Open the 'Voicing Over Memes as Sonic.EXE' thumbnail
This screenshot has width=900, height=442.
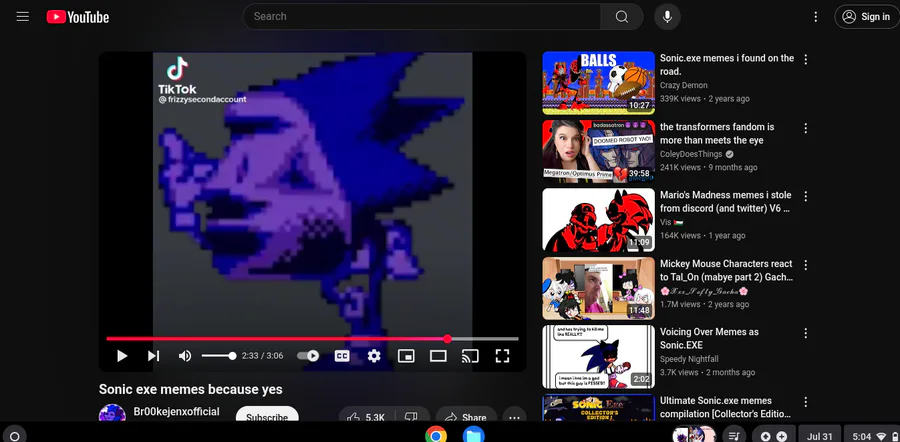coord(598,356)
